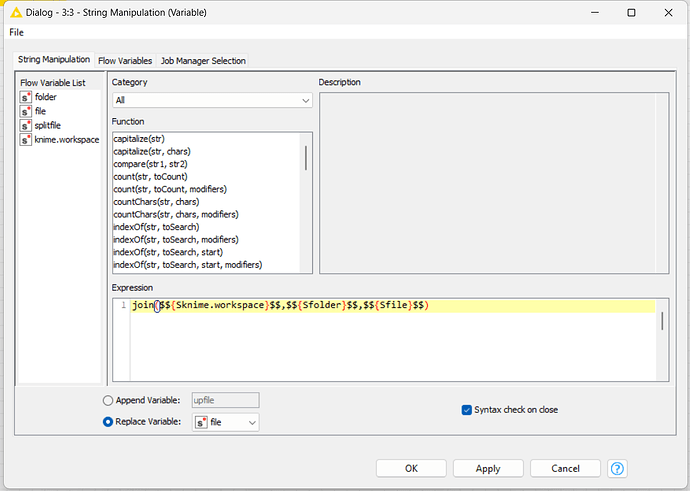Click the string icon beside file variable

point(26,111)
